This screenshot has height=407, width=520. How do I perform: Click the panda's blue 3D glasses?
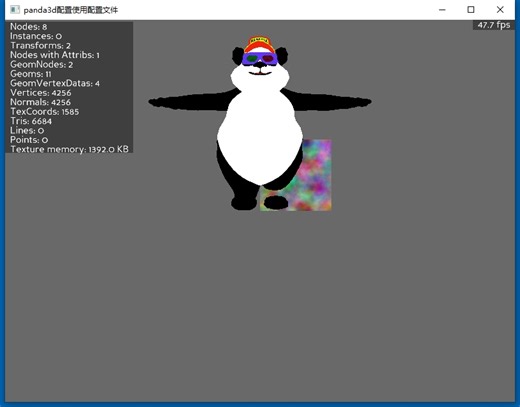260,59
